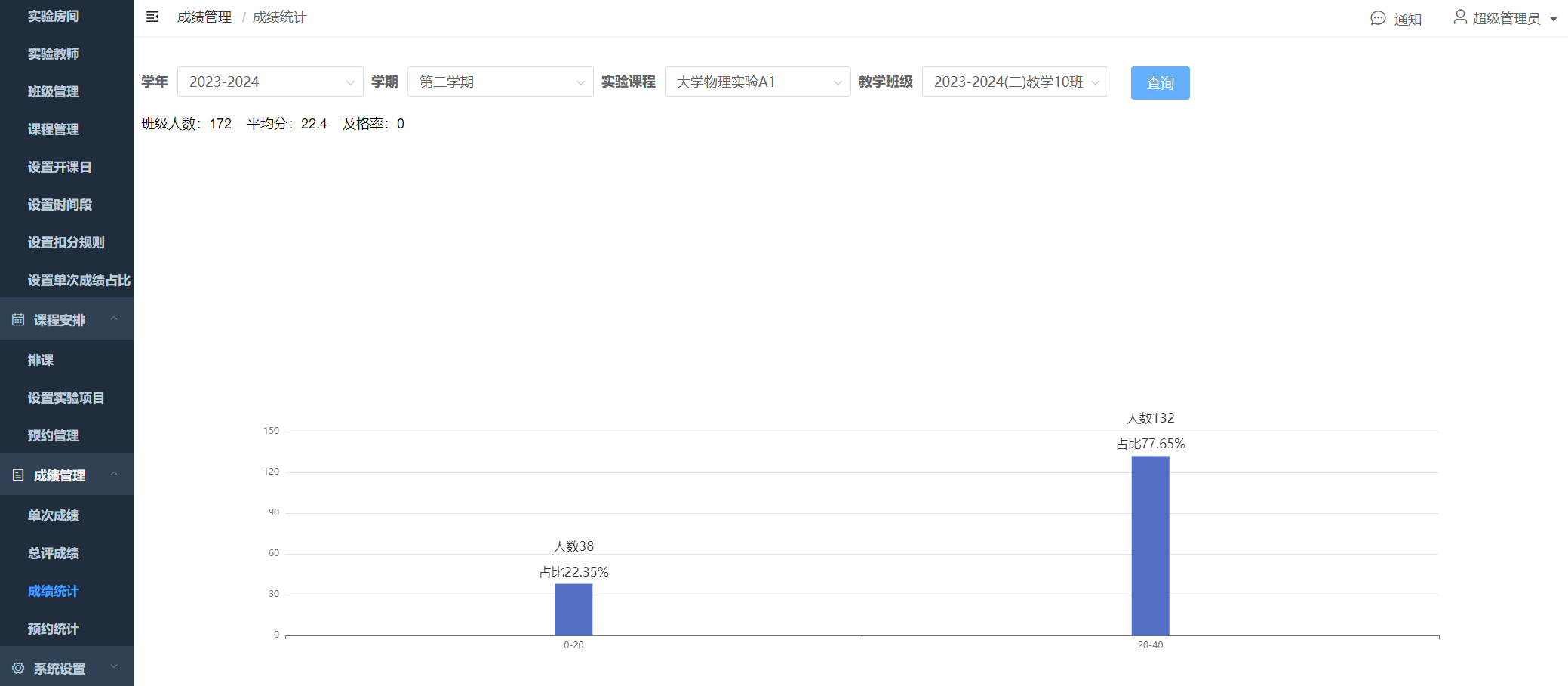Image resolution: width=1568 pixels, height=686 pixels.
Task: Click the 系统设置 gear icon
Action: (x=18, y=669)
